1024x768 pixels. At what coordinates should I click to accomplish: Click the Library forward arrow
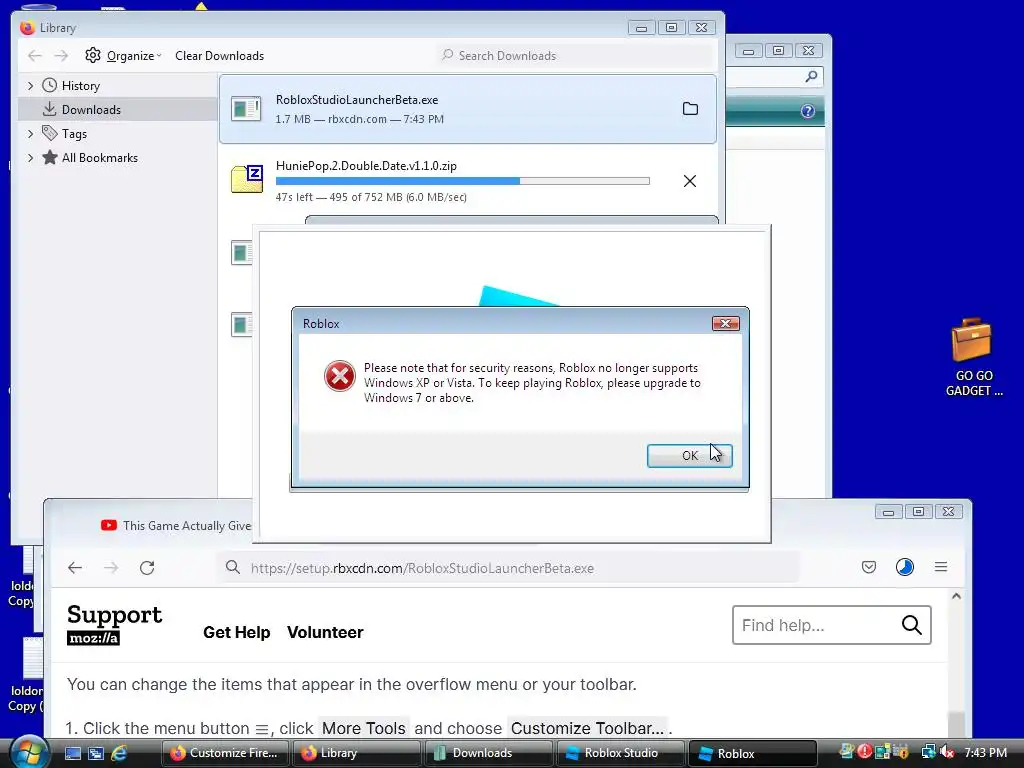tap(61, 56)
